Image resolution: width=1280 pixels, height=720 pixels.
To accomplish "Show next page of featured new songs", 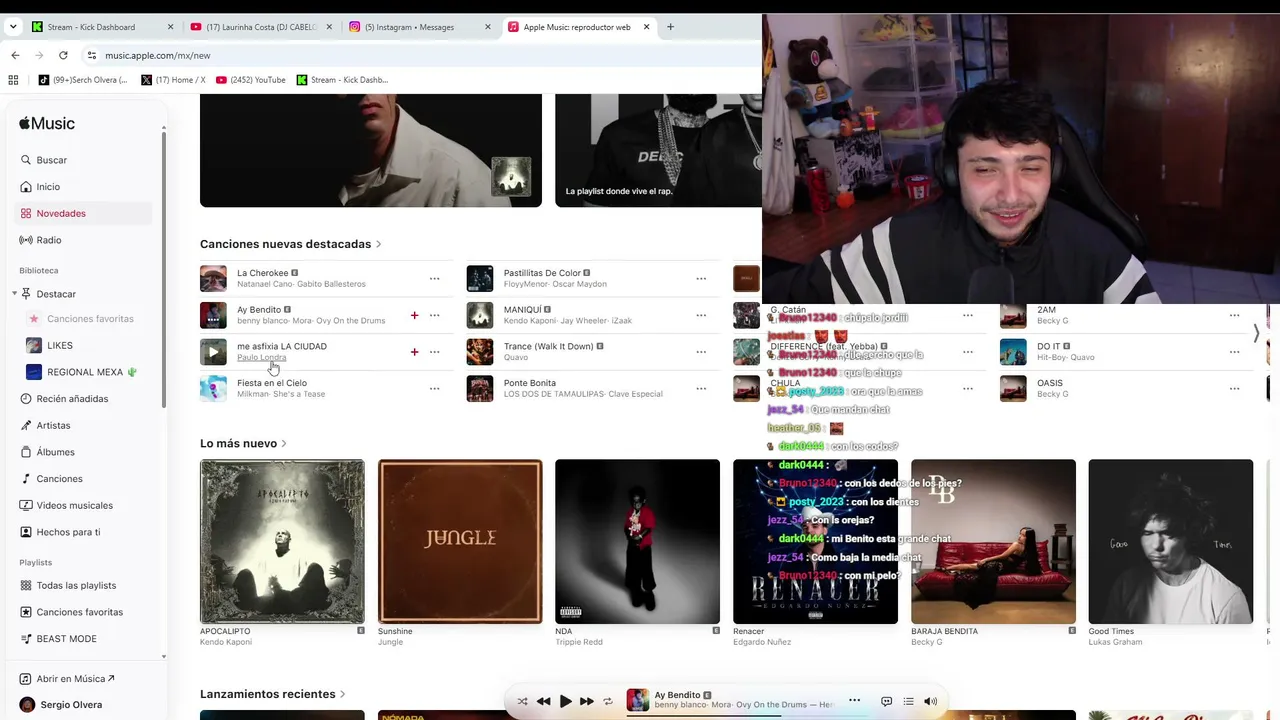I will pyautogui.click(x=1256, y=334).
